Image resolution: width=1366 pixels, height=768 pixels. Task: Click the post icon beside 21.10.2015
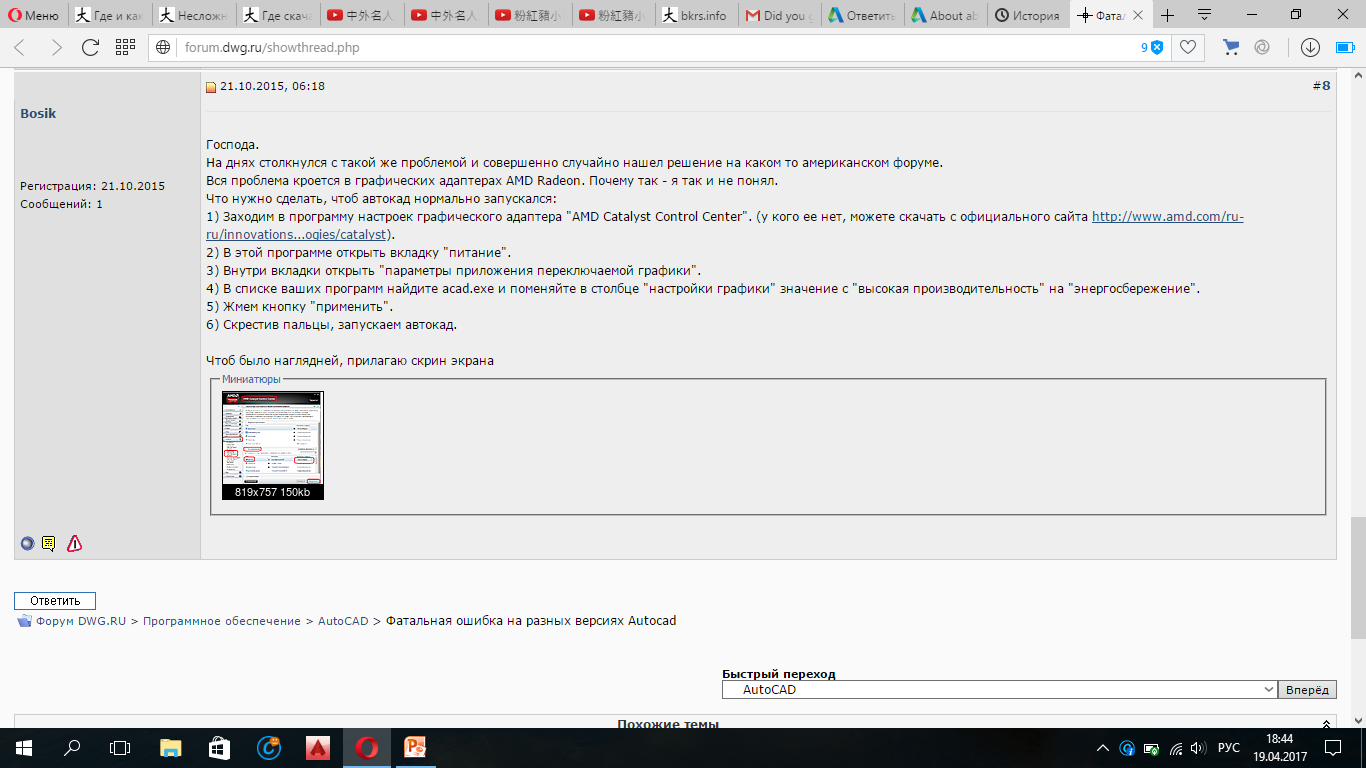pos(211,87)
